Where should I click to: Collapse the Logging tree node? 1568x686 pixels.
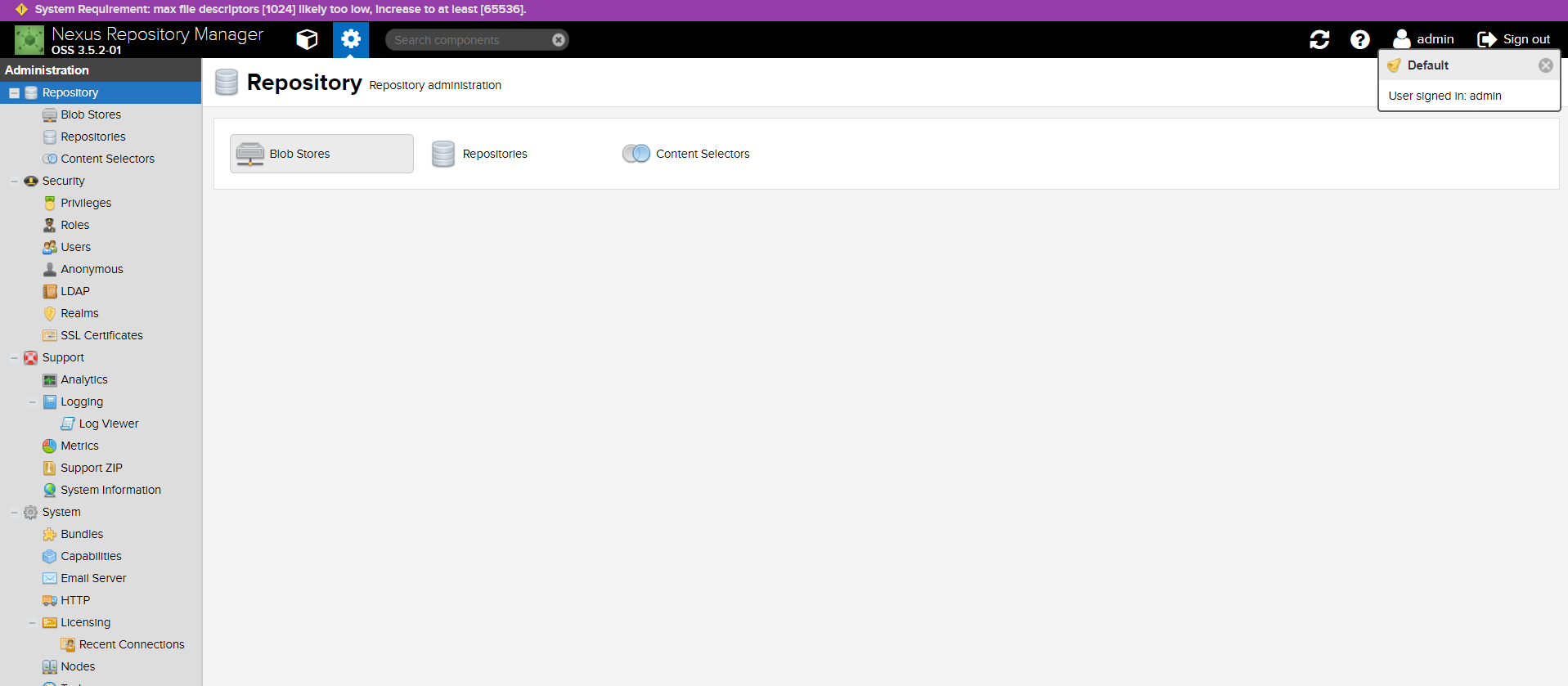[33, 402]
